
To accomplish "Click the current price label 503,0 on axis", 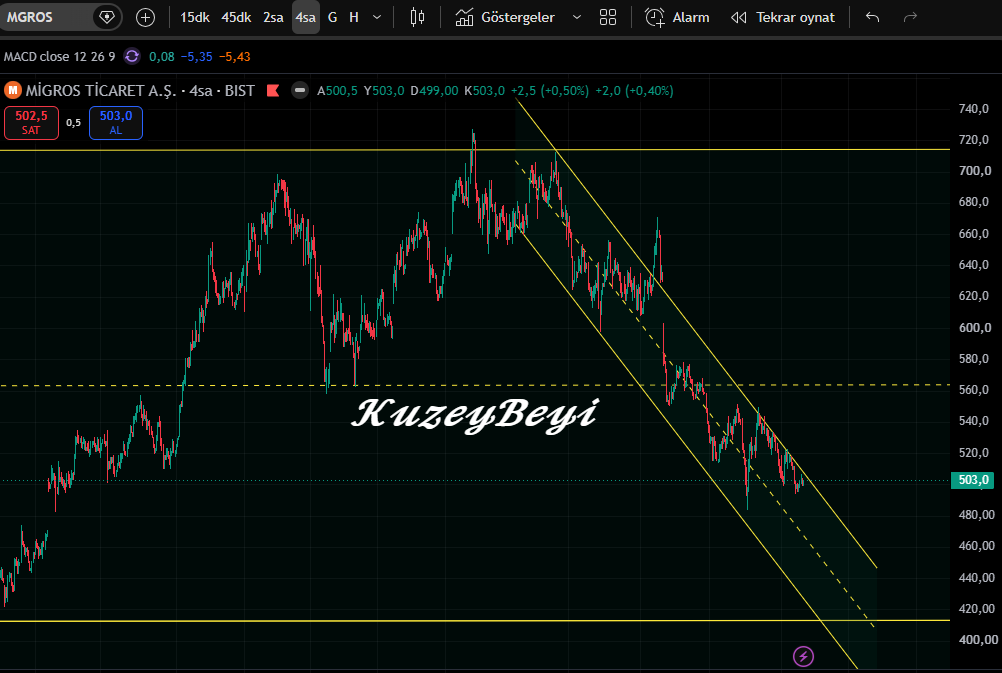I will click(x=973, y=480).
